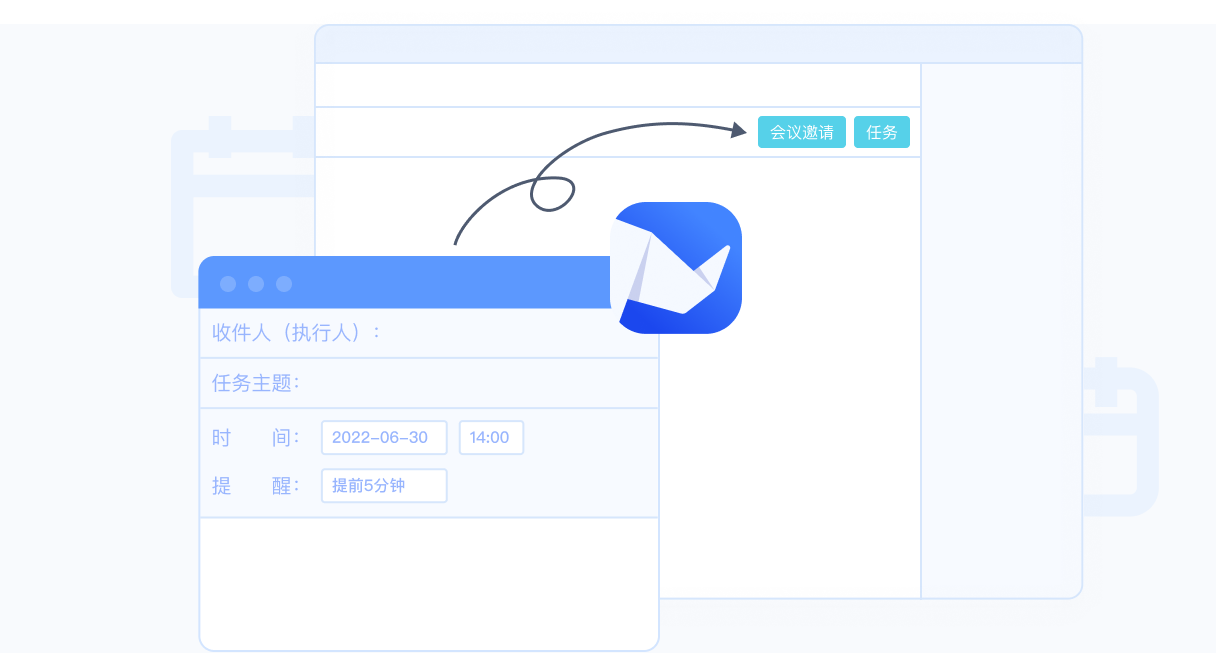The image size is (1216, 653).
Task: Open the blue paper bird mail icon
Action: pos(676,268)
